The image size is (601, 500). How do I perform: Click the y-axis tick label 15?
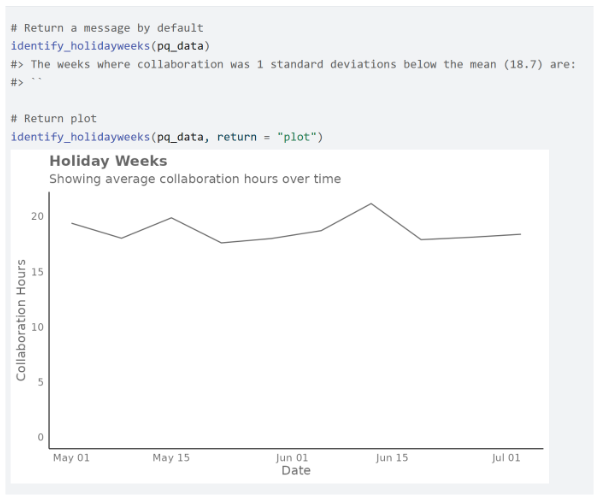pos(38,272)
